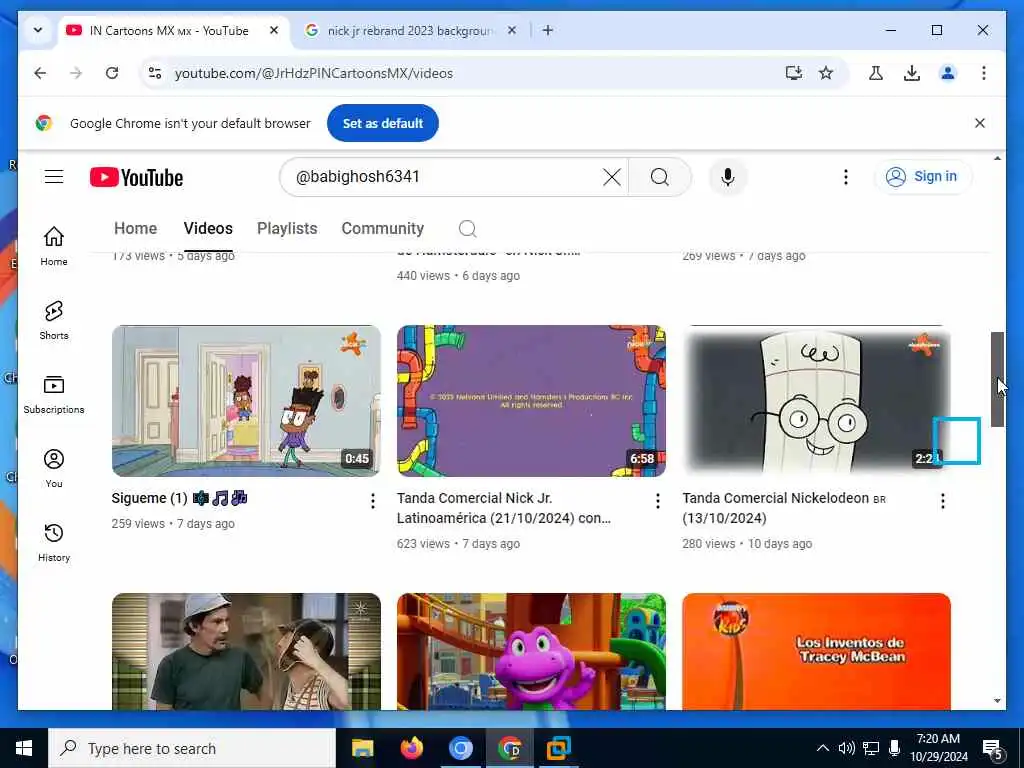Dismiss the default browser notification bar
The height and width of the screenshot is (768, 1024).
click(980, 123)
